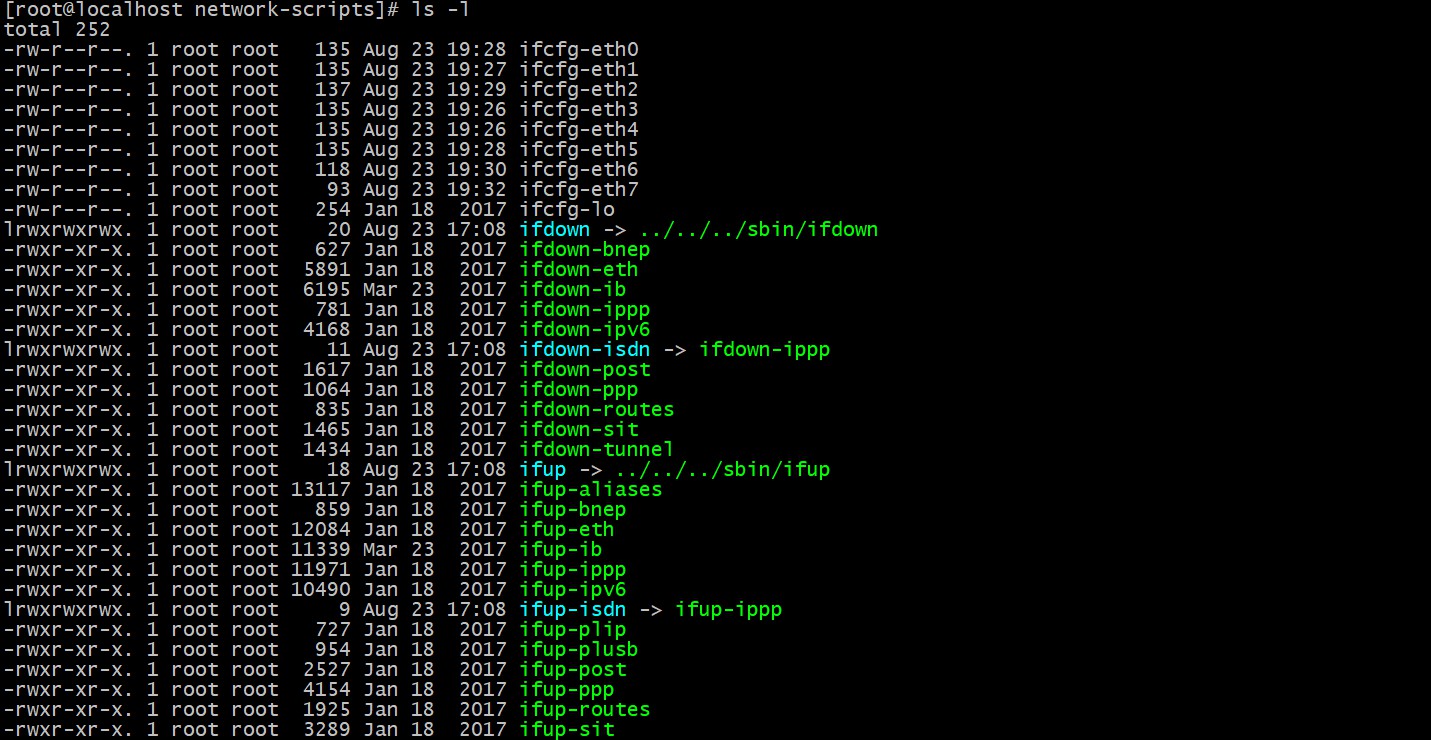Click the filename ifcfg-lo

567,210
